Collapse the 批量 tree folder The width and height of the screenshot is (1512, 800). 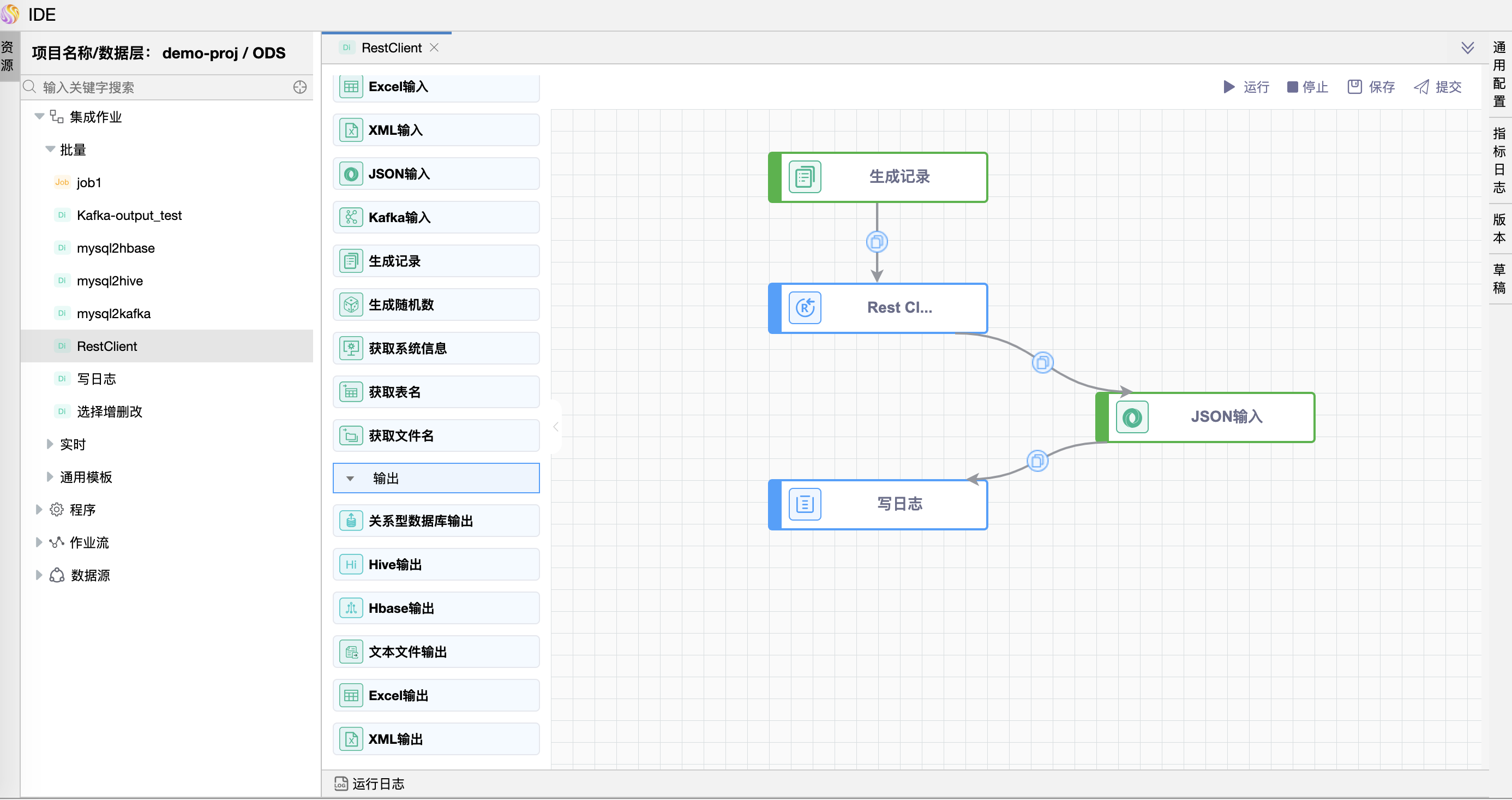(x=50, y=149)
